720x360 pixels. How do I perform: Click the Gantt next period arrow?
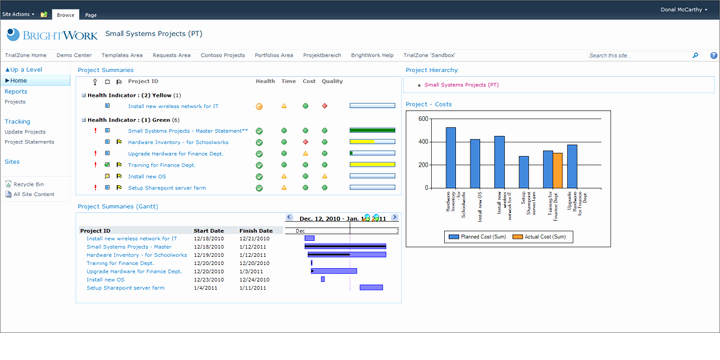(x=394, y=217)
